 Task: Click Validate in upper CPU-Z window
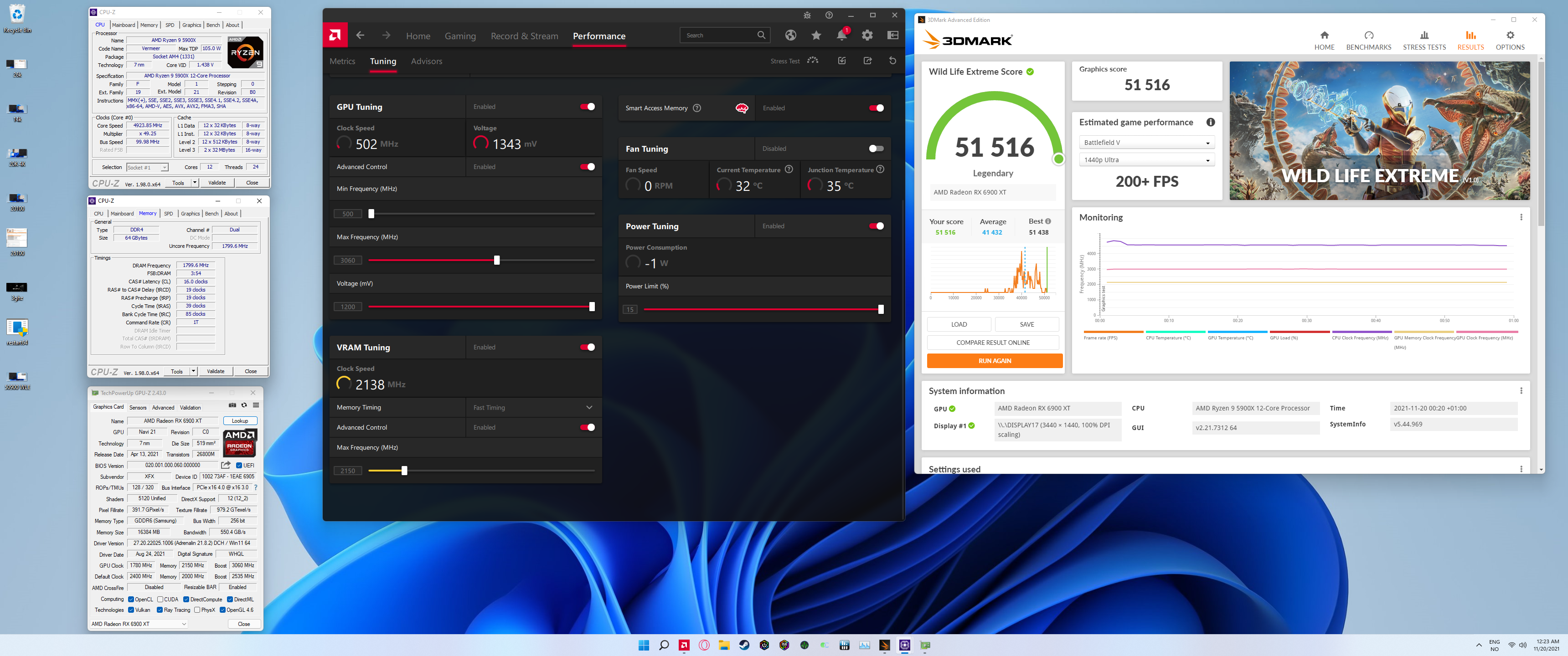click(x=217, y=183)
